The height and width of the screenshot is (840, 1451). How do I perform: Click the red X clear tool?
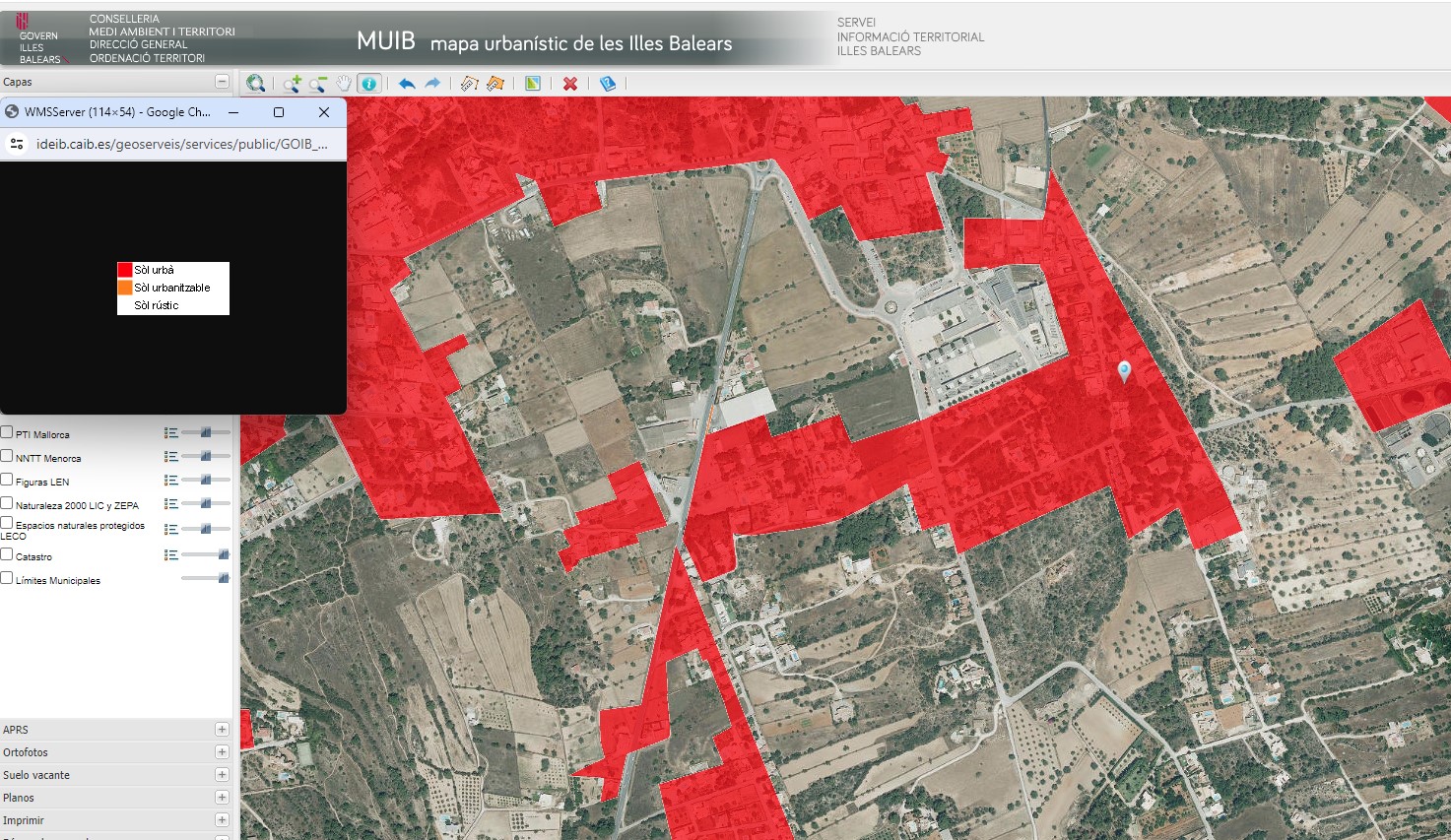tap(570, 84)
